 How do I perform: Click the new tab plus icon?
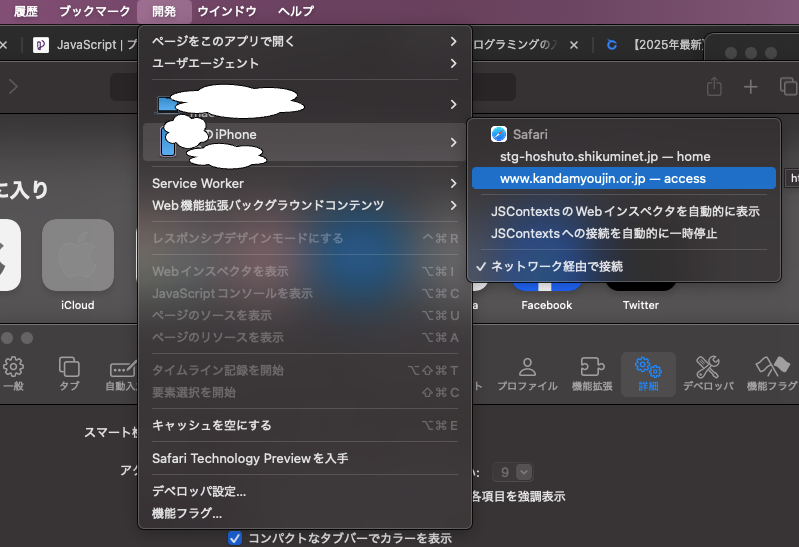click(750, 87)
